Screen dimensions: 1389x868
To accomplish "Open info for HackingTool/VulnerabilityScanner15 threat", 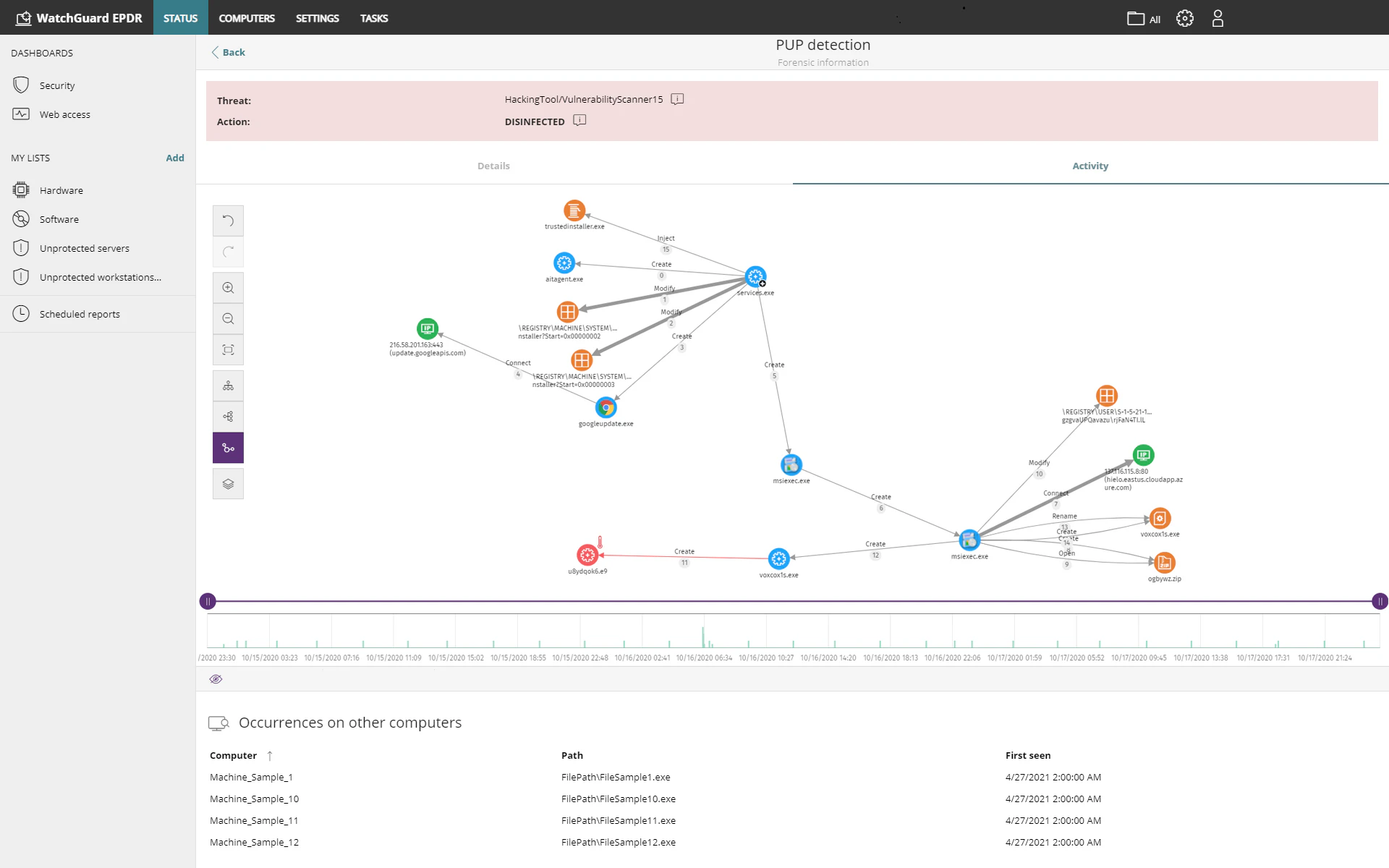I will tap(677, 99).
